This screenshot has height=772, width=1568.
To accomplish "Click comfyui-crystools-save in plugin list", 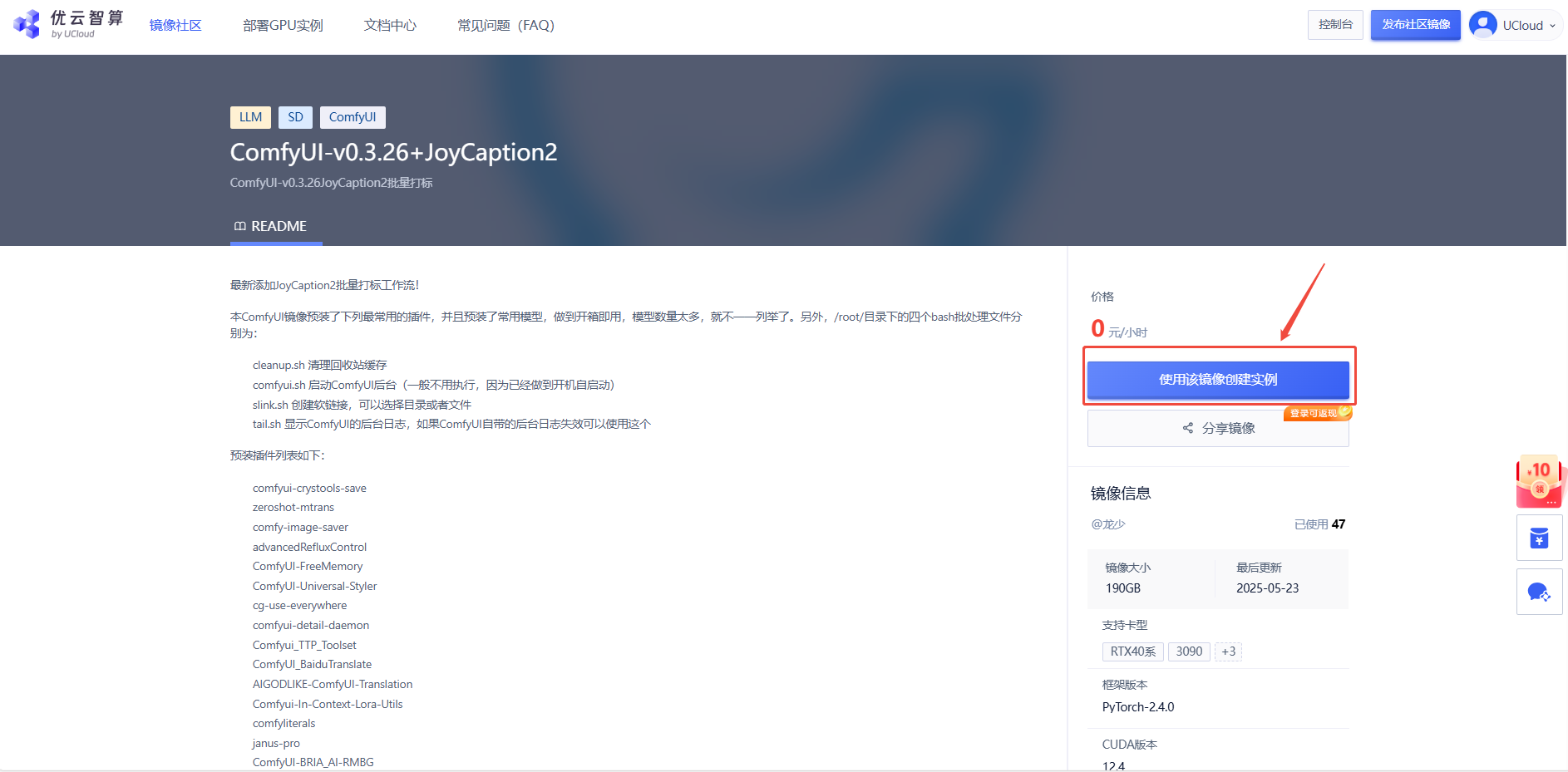I will [309, 488].
